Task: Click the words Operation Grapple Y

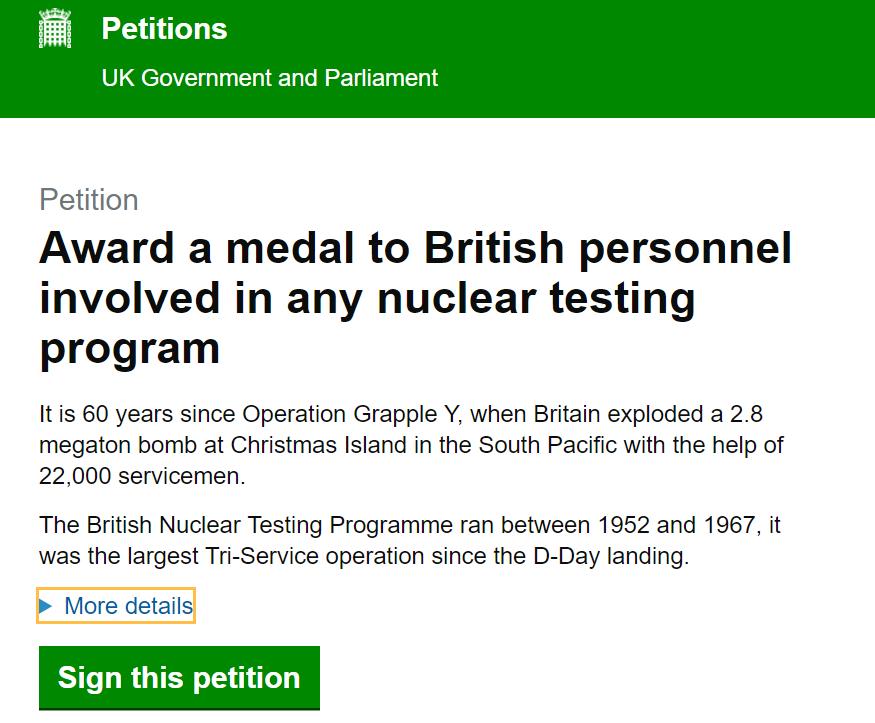Action: (x=350, y=414)
